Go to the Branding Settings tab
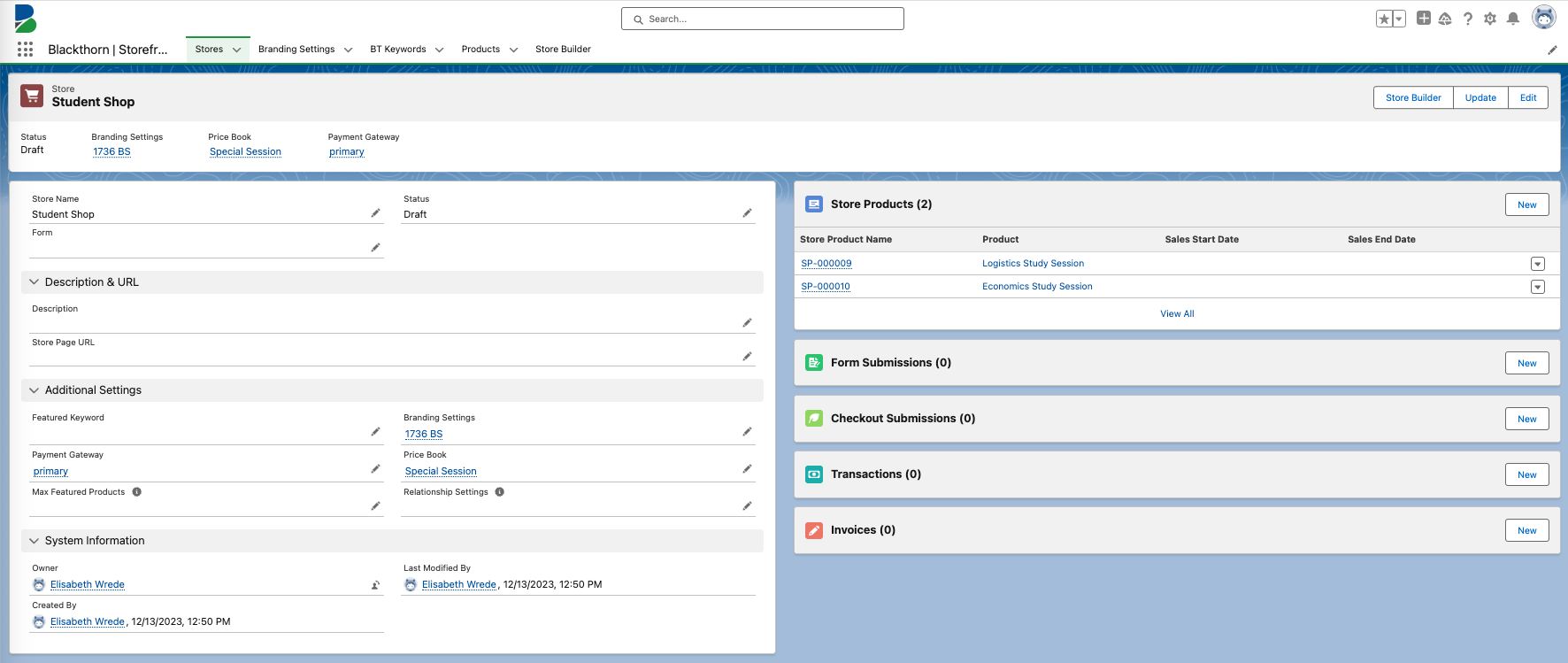 [x=296, y=50]
